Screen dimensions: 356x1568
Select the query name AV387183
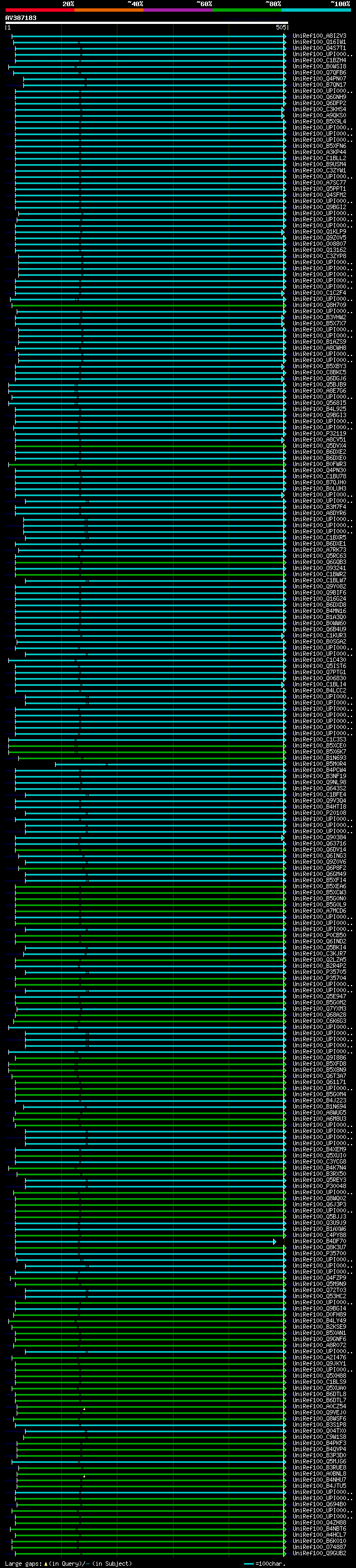click(x=21, y=18)
